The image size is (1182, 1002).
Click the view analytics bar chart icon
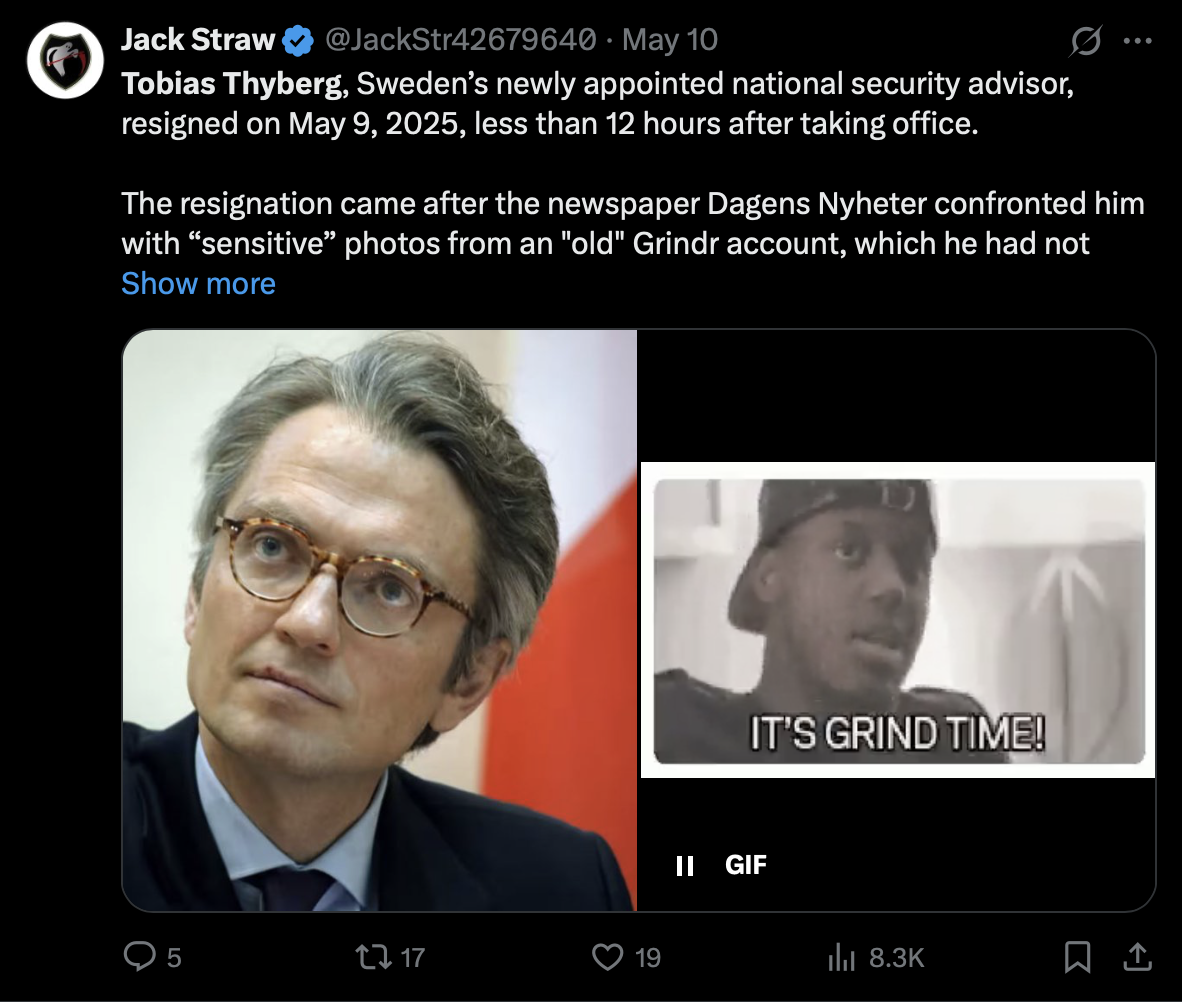pyautogui.click(x=841, y=958)
